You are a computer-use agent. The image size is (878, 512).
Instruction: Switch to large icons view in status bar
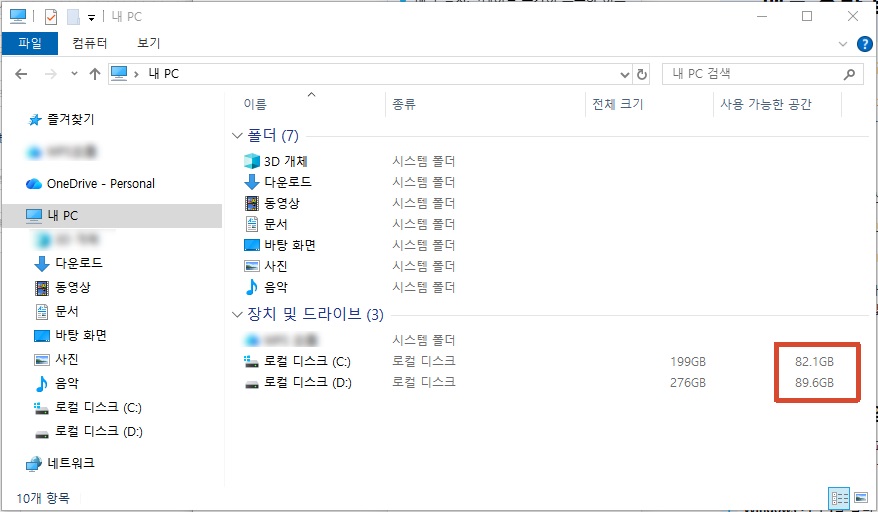(860, 498)
